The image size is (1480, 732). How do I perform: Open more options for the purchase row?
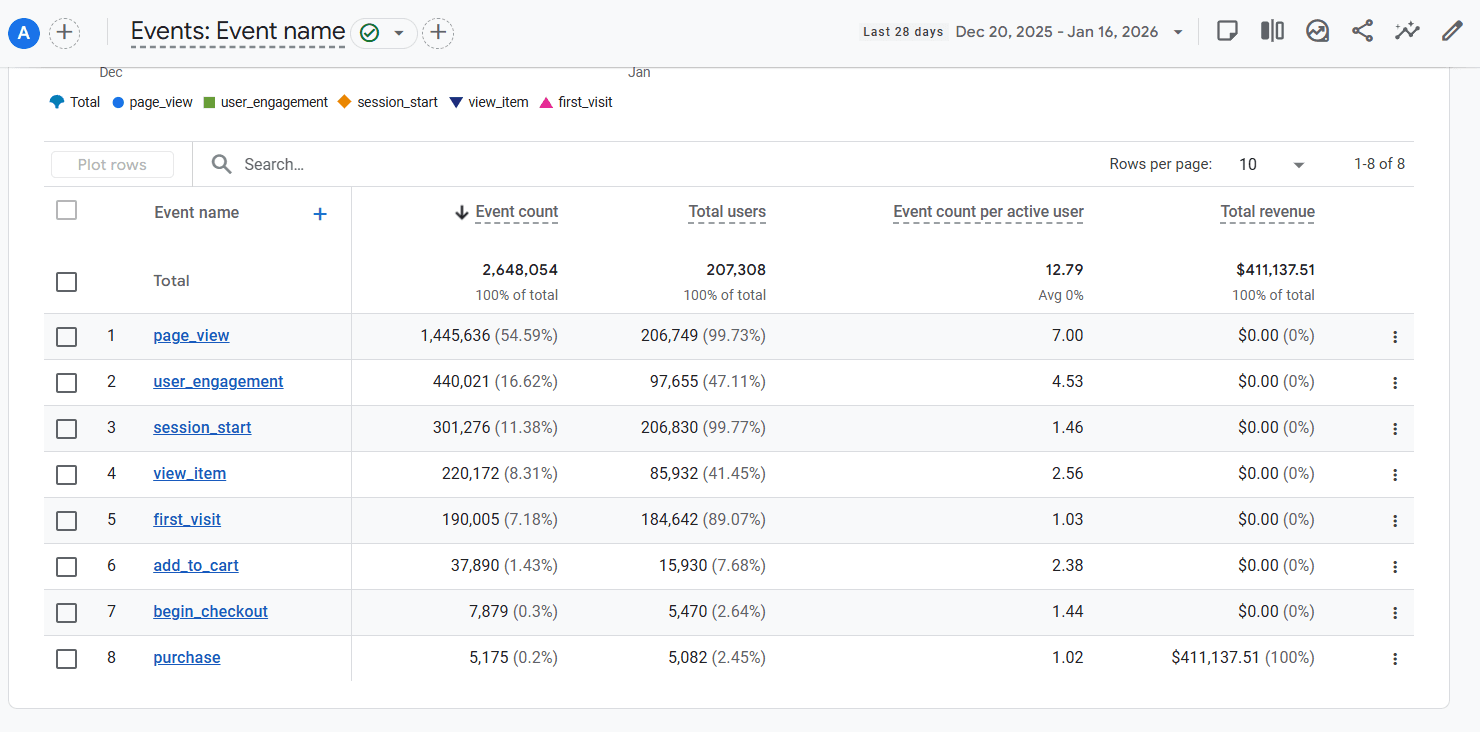[1395, 659]
